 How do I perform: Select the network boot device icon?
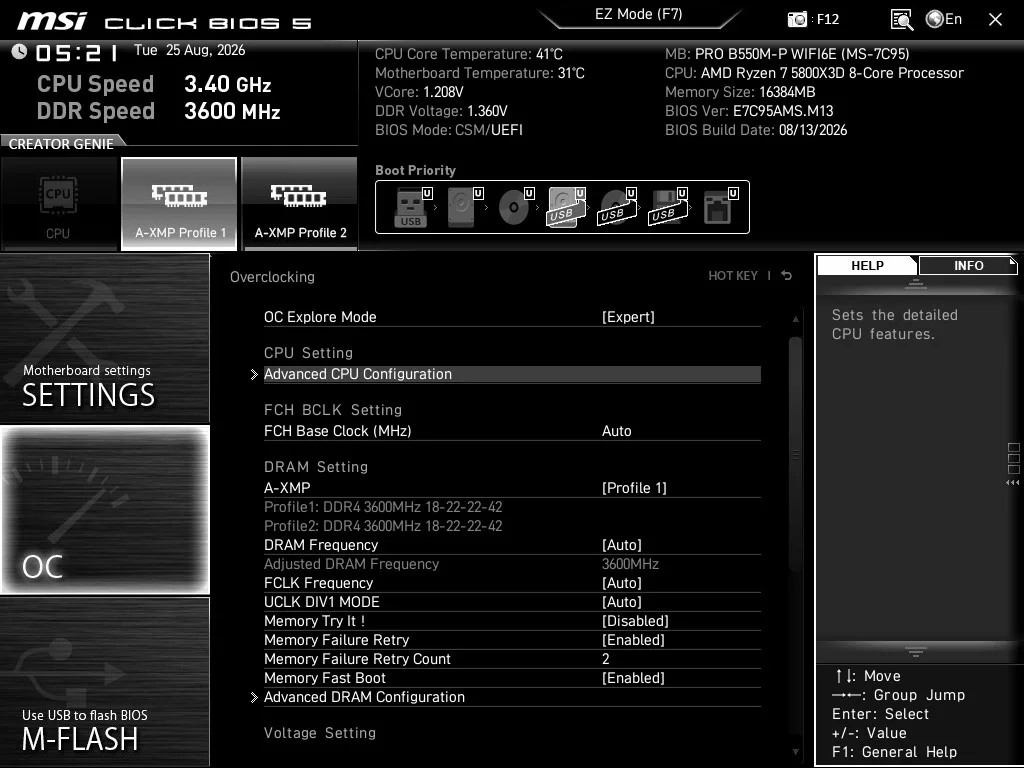tap(720, 207)
